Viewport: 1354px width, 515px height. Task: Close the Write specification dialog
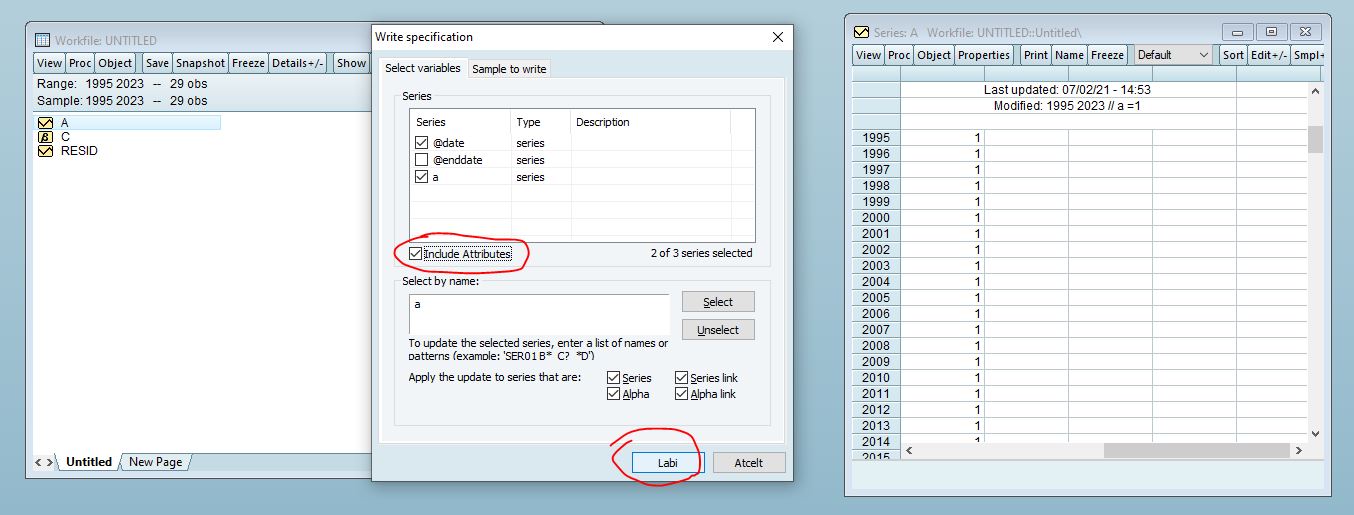[x=778, y=37]
